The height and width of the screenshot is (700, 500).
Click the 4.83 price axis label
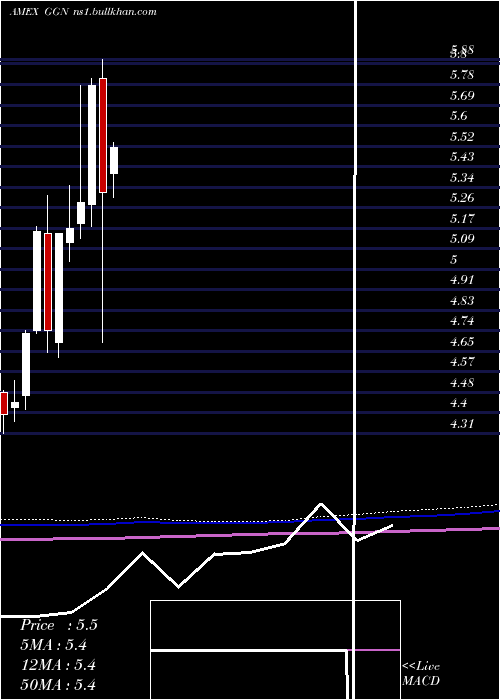tap(462, 300)
